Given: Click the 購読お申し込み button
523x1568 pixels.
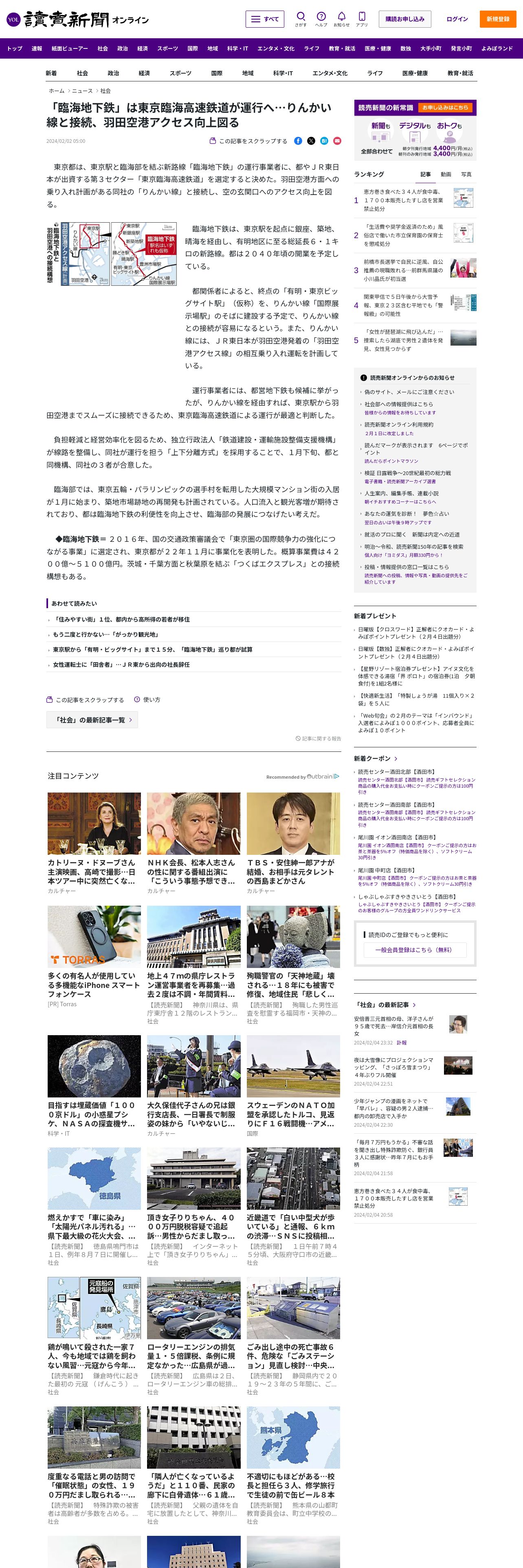Looking at the screenshot, I should [405, 19].
